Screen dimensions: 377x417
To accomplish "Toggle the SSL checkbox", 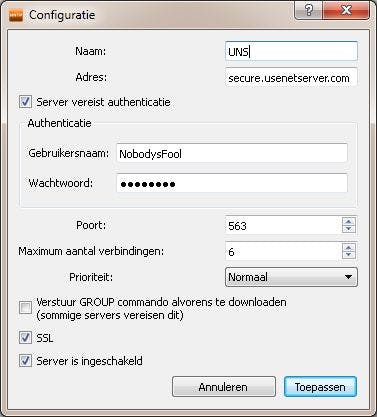I will (25, 338).
